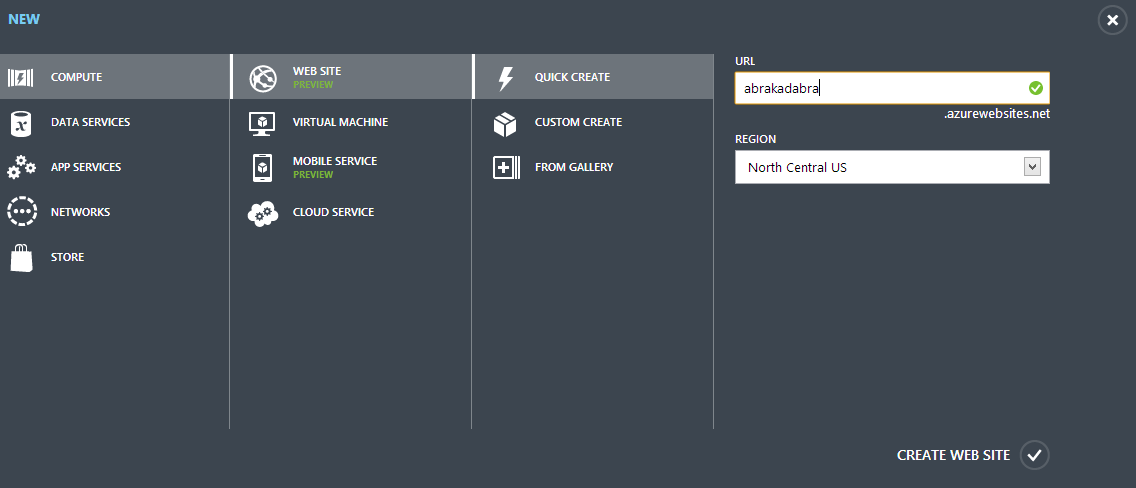Click the Region dropdown arrow button
This screenshot has width=1136, height=488.
pyautogui.click(x=1032, y=167)
